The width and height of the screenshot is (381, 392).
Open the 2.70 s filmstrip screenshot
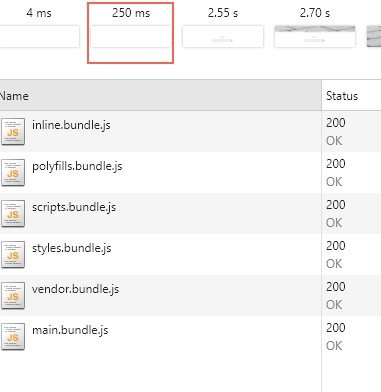point(315,36)
